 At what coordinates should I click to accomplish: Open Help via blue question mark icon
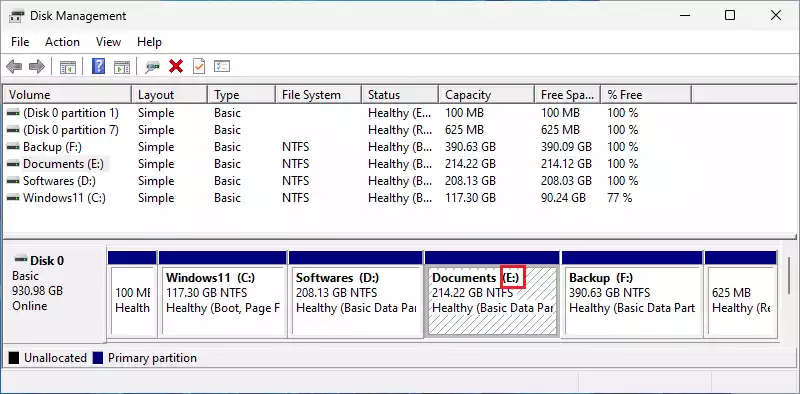(98, 66)
